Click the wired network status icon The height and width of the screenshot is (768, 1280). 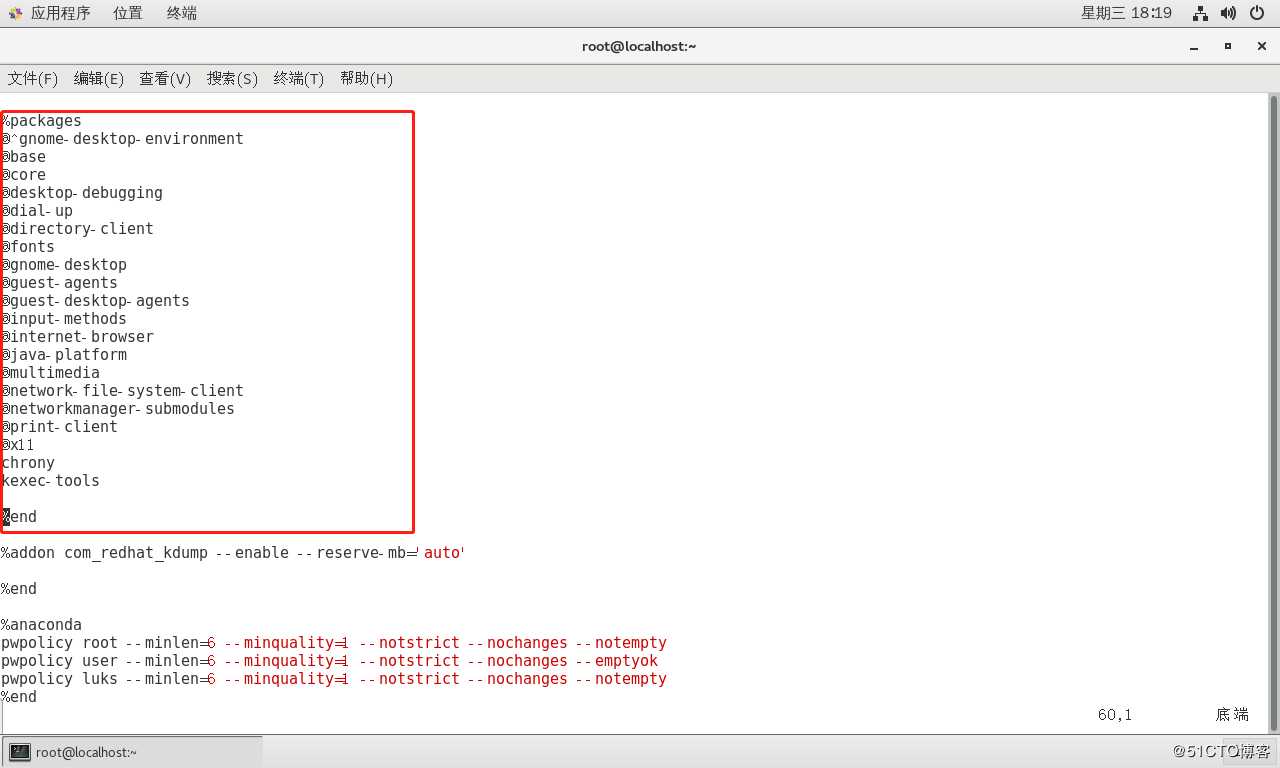1201,13
